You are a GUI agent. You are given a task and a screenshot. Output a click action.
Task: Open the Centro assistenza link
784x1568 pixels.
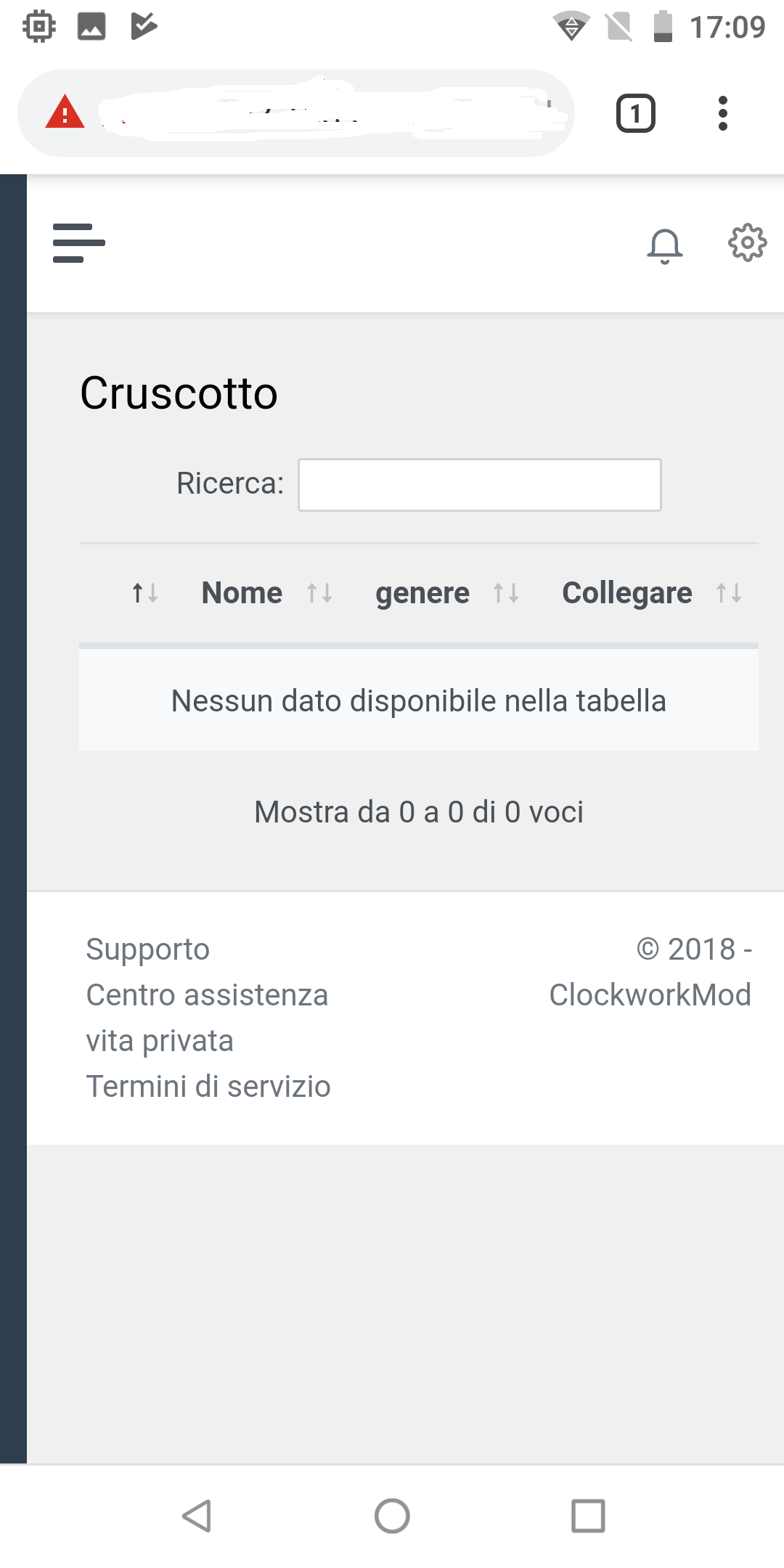coord(207,995)
